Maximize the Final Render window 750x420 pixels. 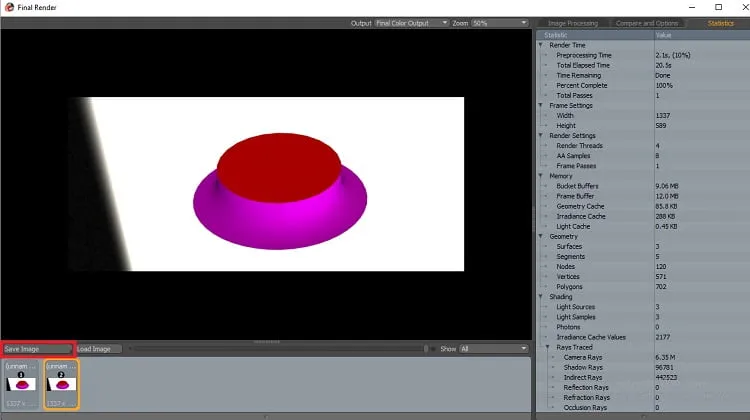pyautogui.click(x=718, y=7)
